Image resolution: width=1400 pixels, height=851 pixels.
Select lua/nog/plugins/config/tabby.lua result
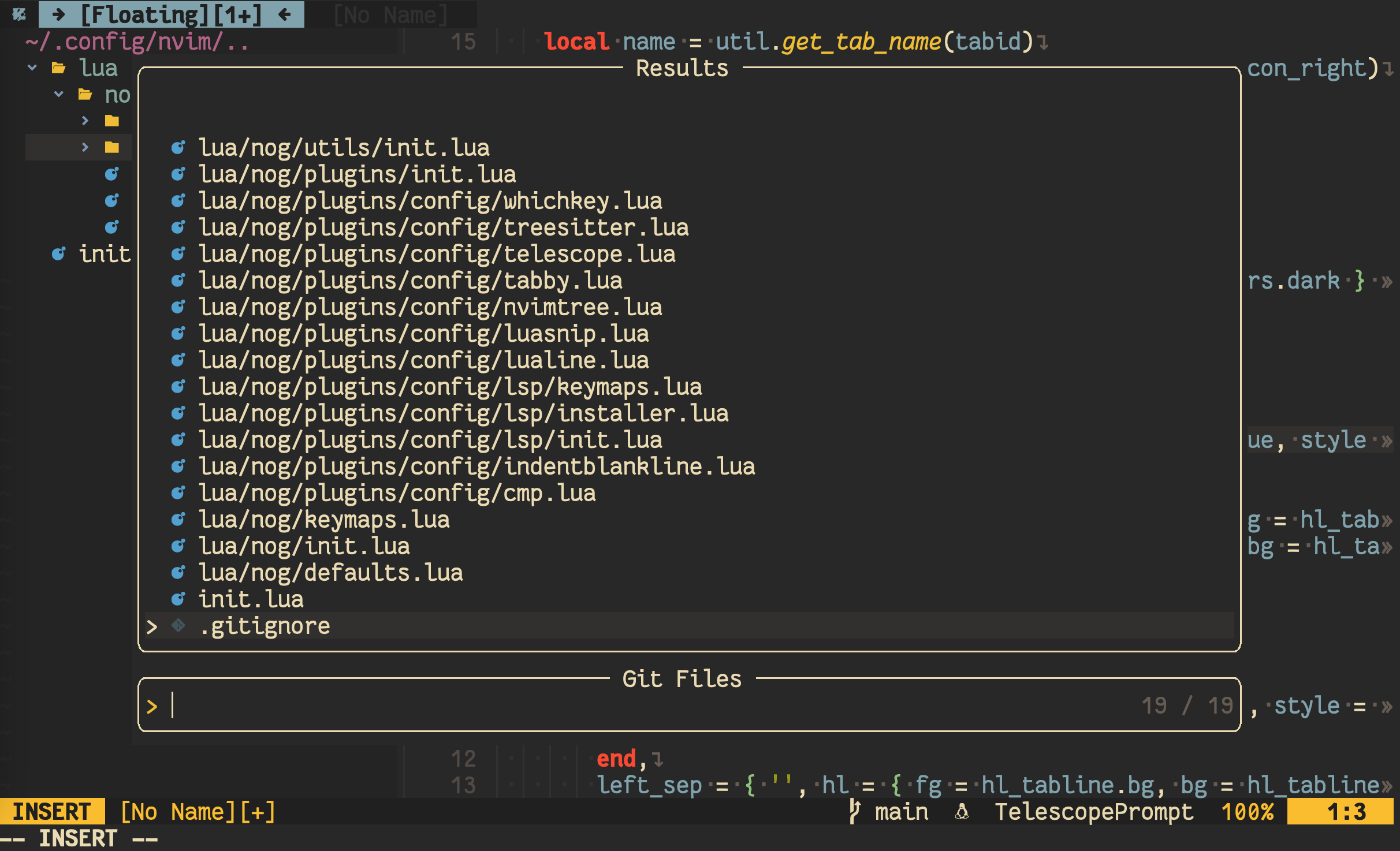point(410,281)
